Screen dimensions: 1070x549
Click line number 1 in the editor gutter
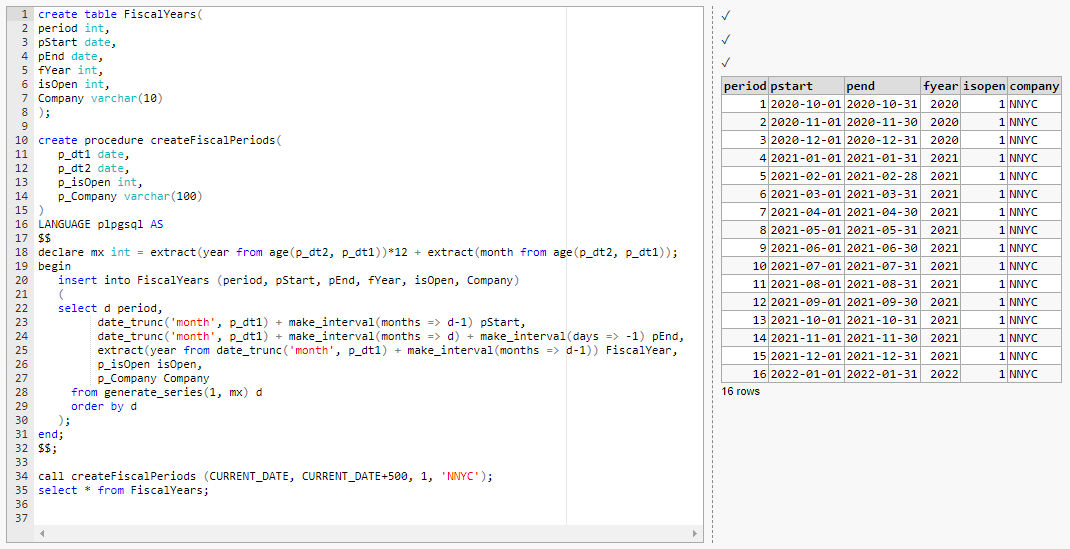click(x=25, y=14)
